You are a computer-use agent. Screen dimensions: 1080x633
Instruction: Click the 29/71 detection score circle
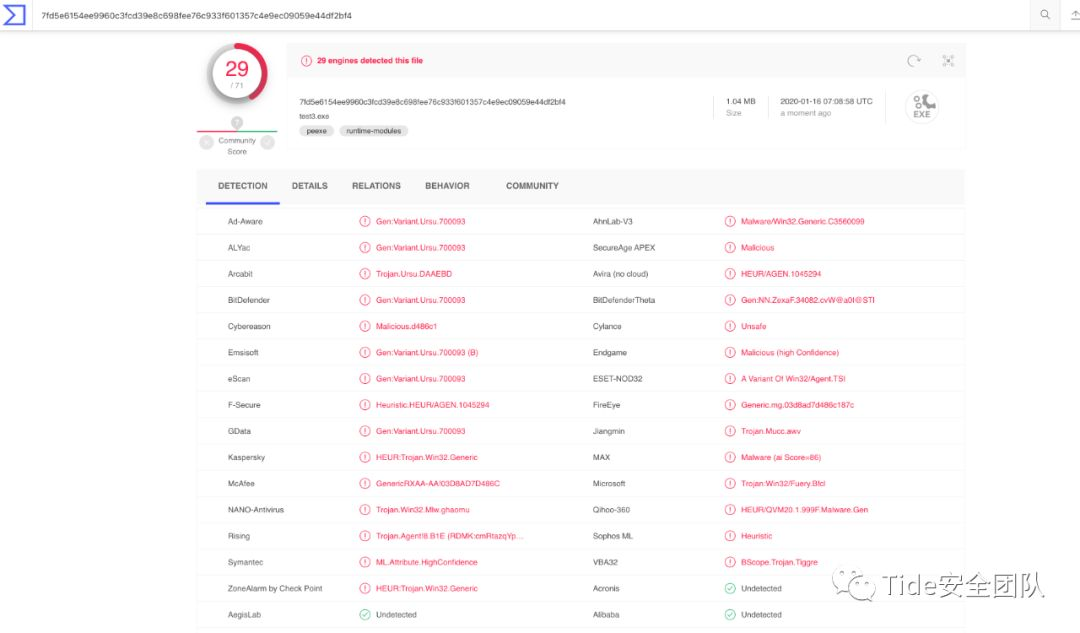[x=237, y=72]
